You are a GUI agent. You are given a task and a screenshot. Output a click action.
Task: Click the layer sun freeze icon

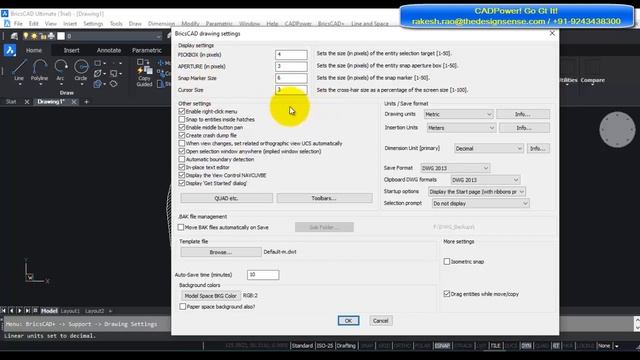(34, 36)
